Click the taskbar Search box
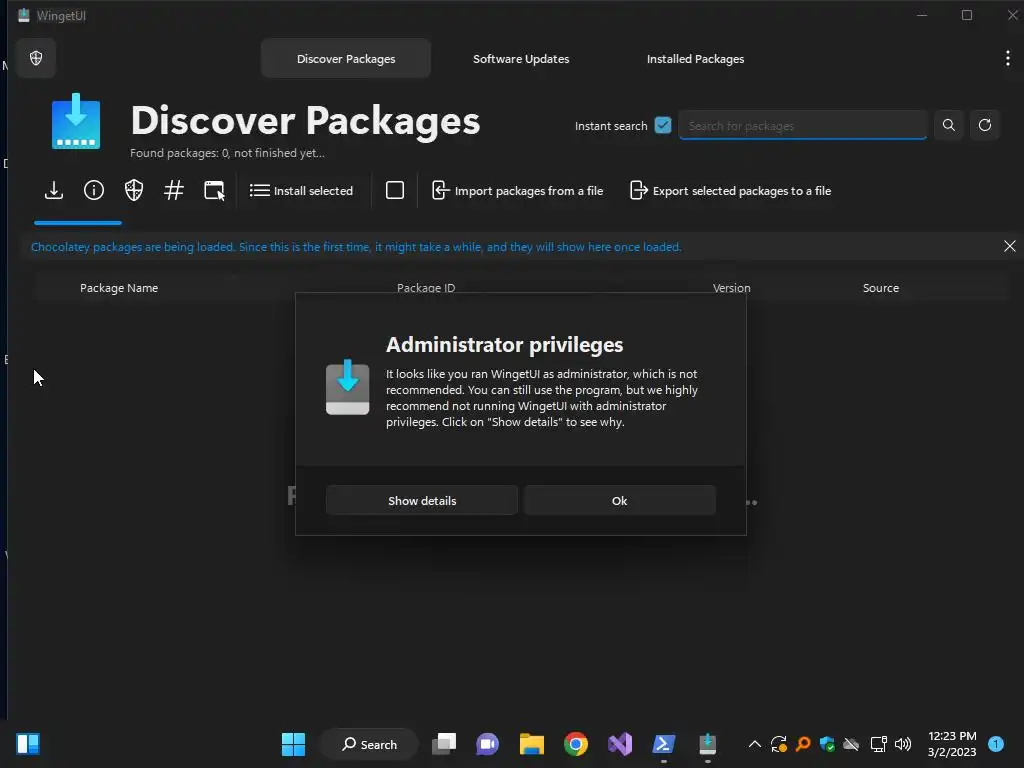1024x768 pixels. [369, 744]
